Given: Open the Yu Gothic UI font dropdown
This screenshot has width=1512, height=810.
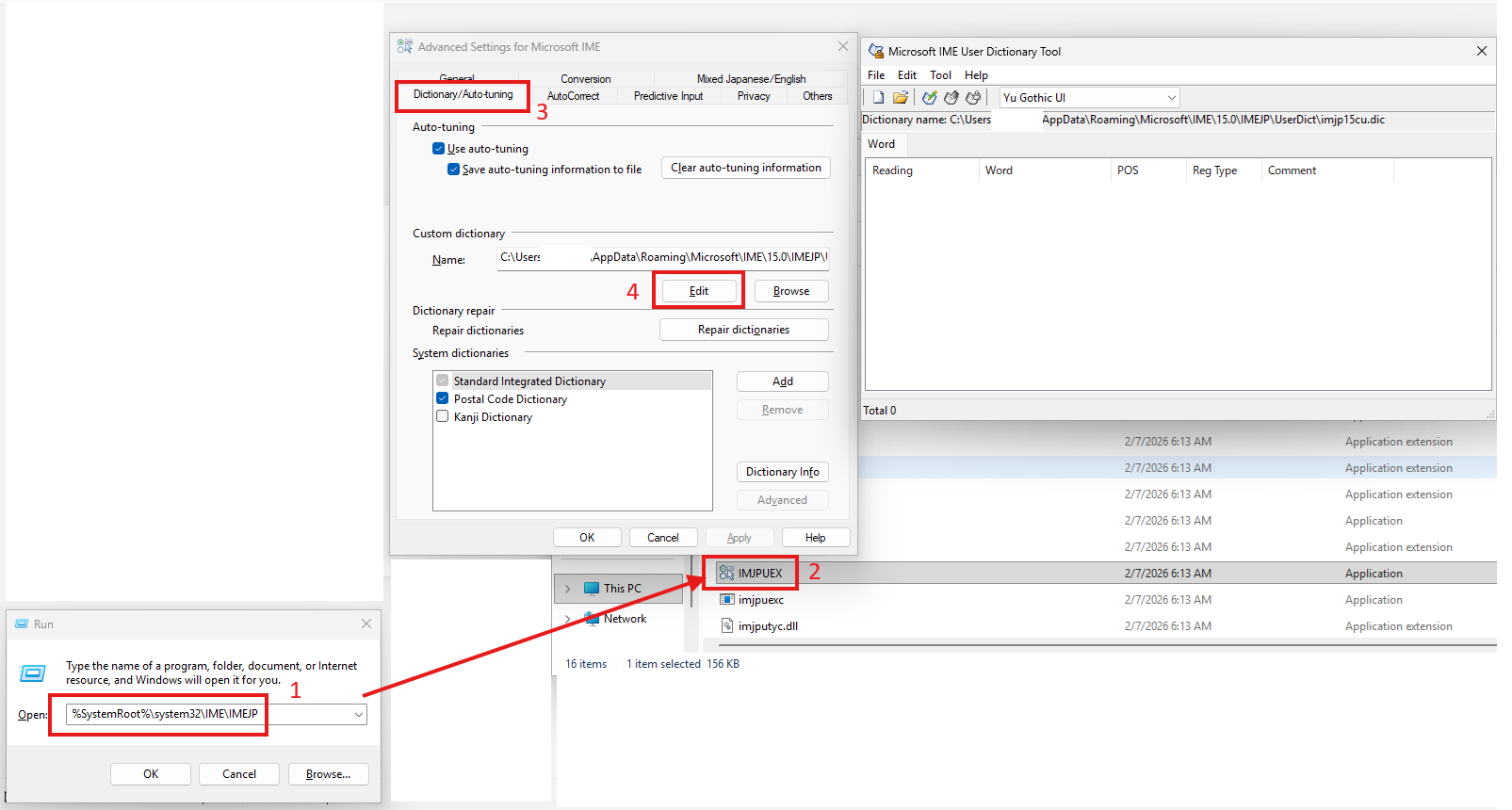Looking at the screenshot, I should 1172,98.
